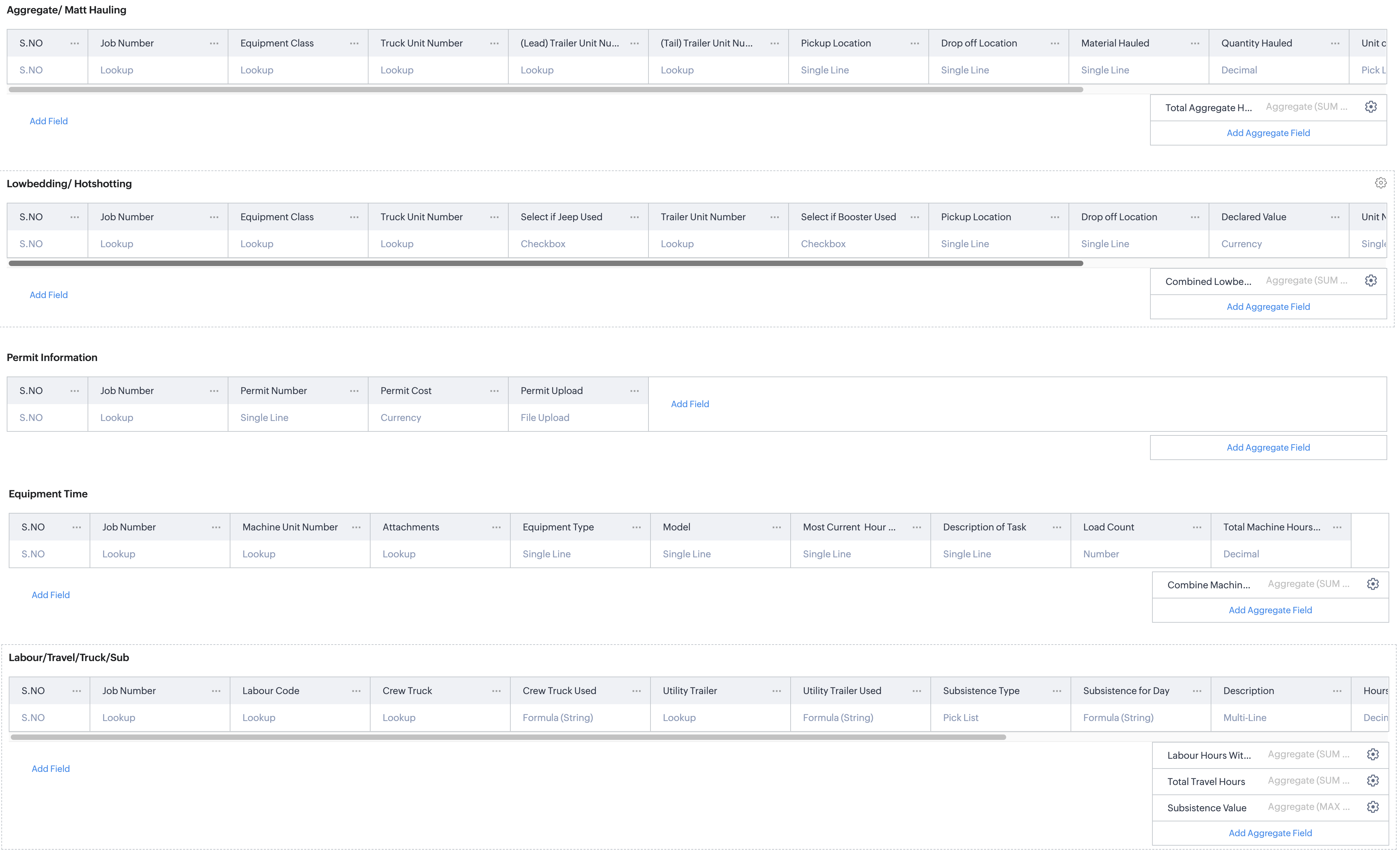Open options dots for Material Hauled column
This screenshot has width=1400, height=850.
1195,43
